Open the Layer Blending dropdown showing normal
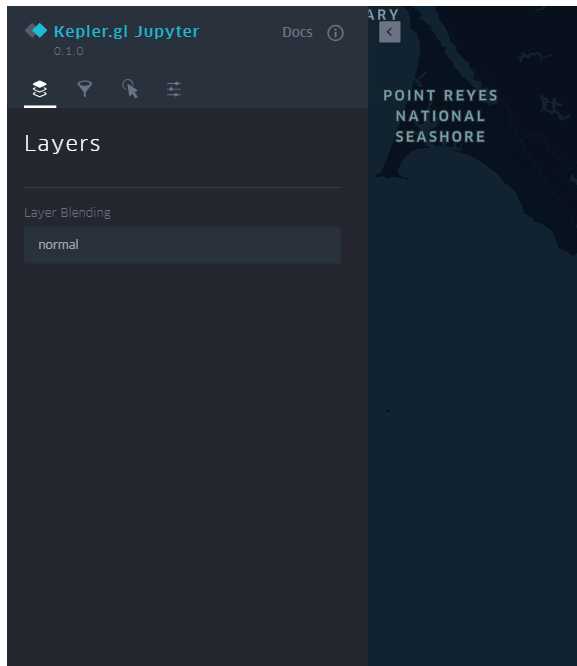577x666 pixels. (x=182, y=245)
